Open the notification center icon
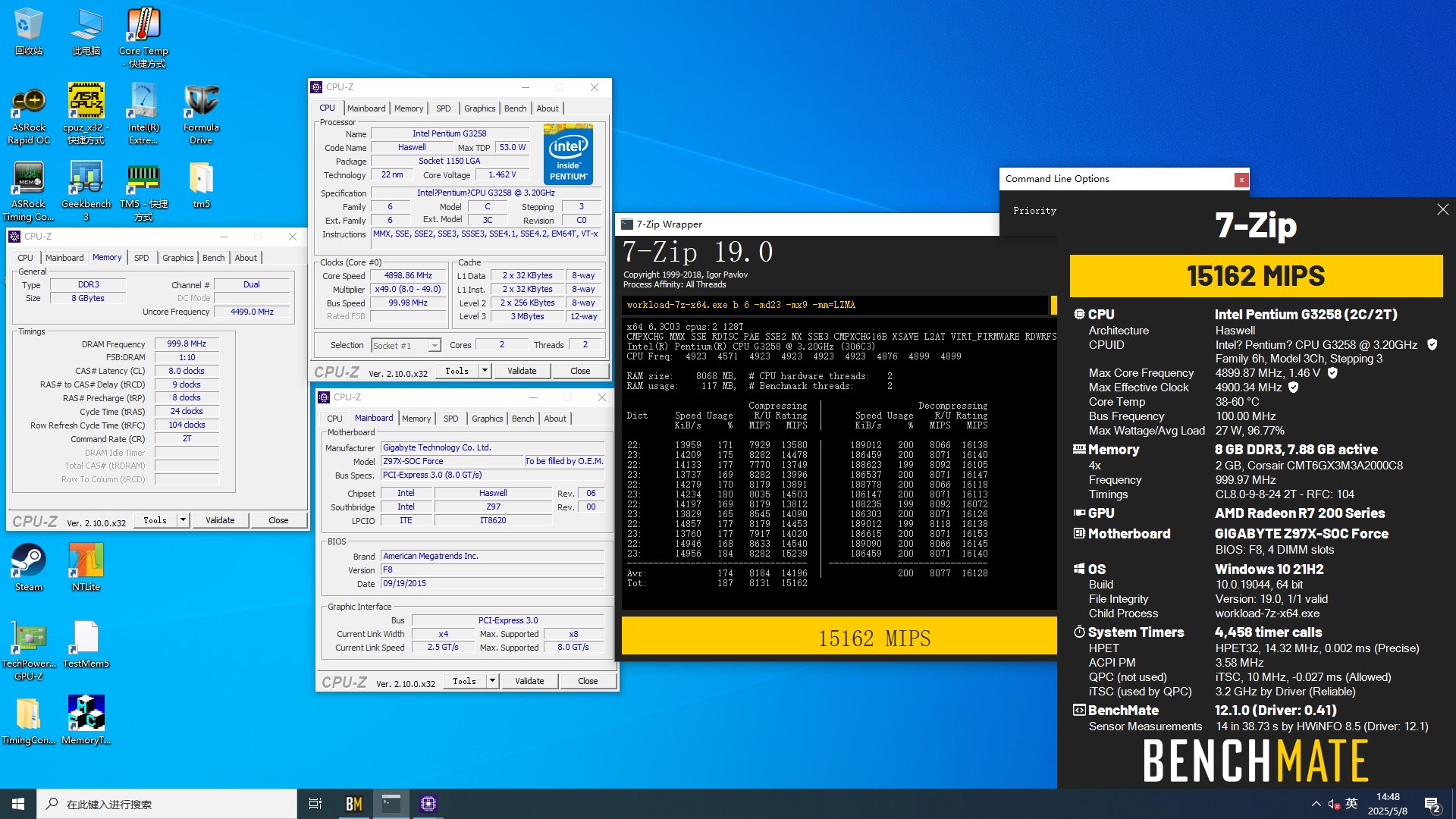 coord(1432,804)
